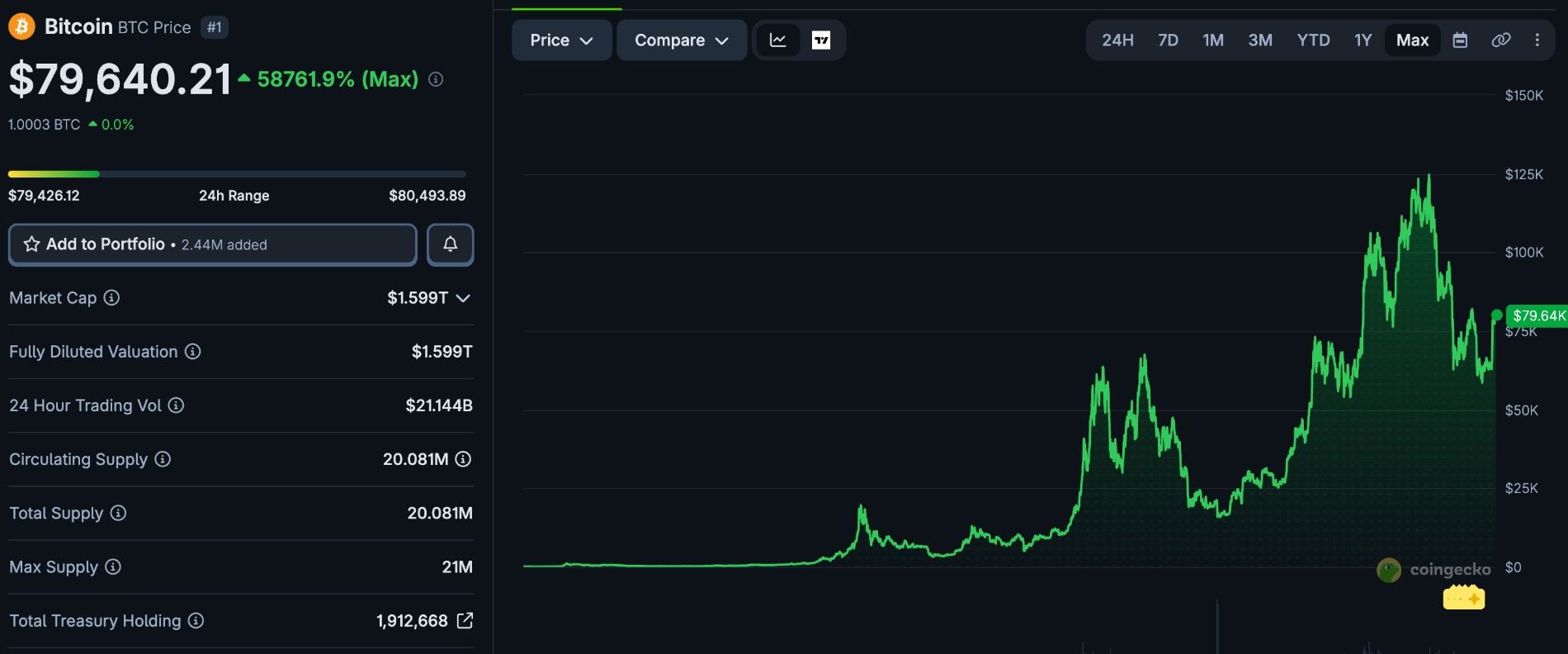Open the Market Cap info tooltip icon
Screen dimensions: 1568x654
pyautogui.click(x=111, y=297)
